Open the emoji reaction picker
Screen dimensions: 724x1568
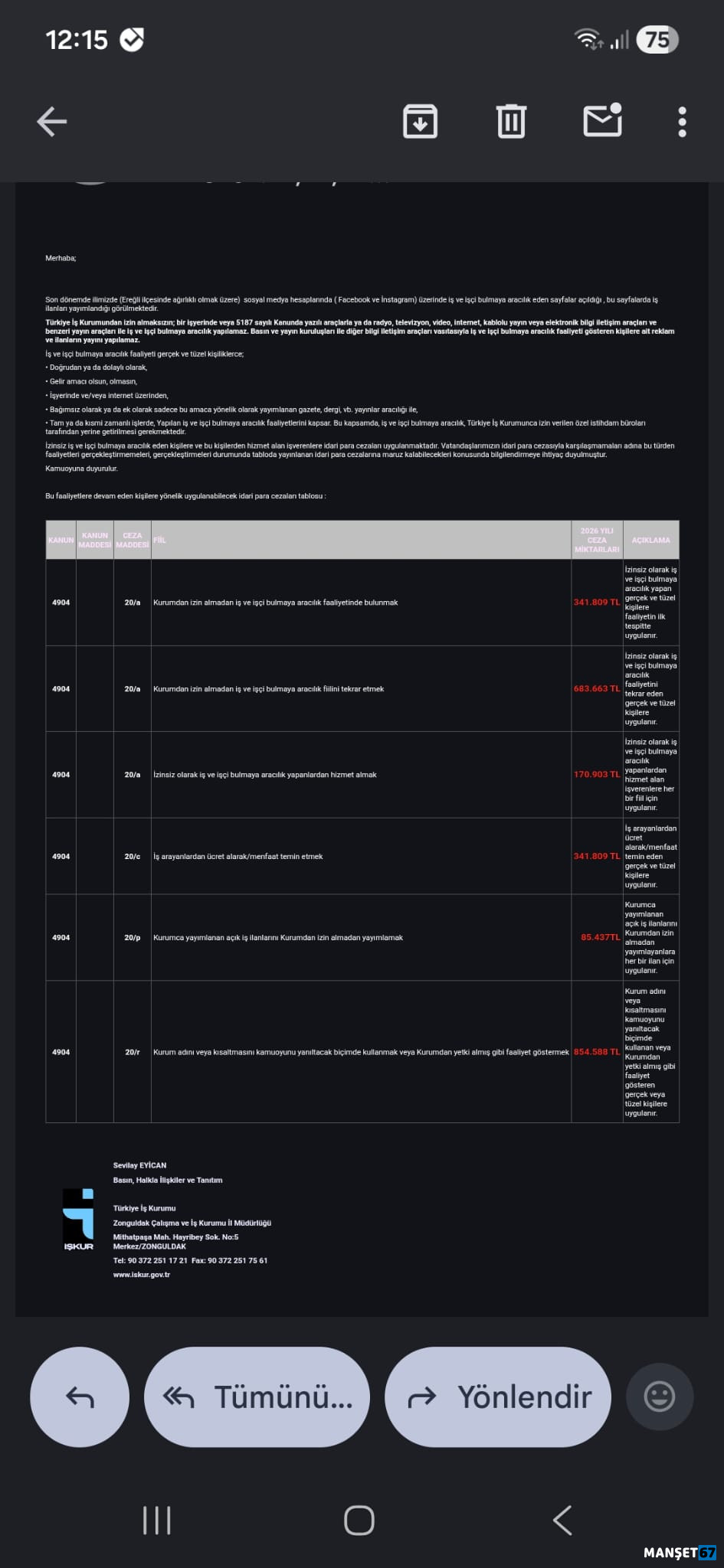tap(660, 1397)
